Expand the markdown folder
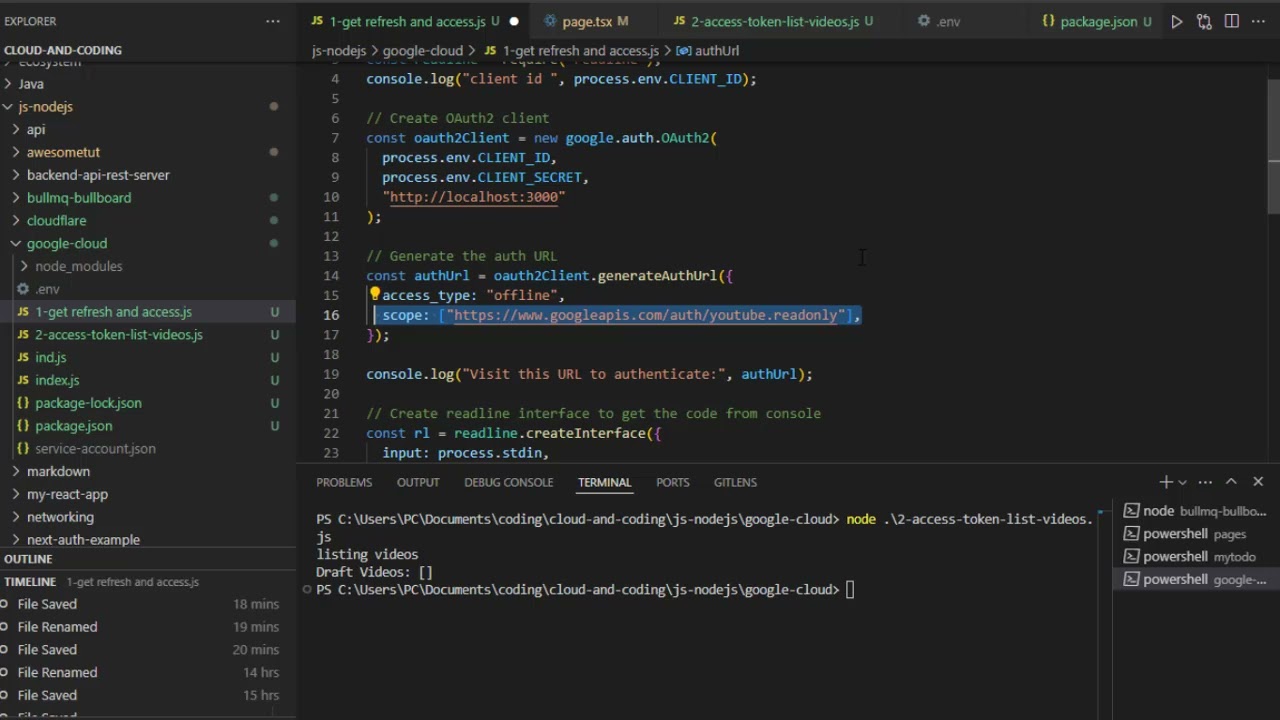The image size is (1280, 720). pos(148,471)
